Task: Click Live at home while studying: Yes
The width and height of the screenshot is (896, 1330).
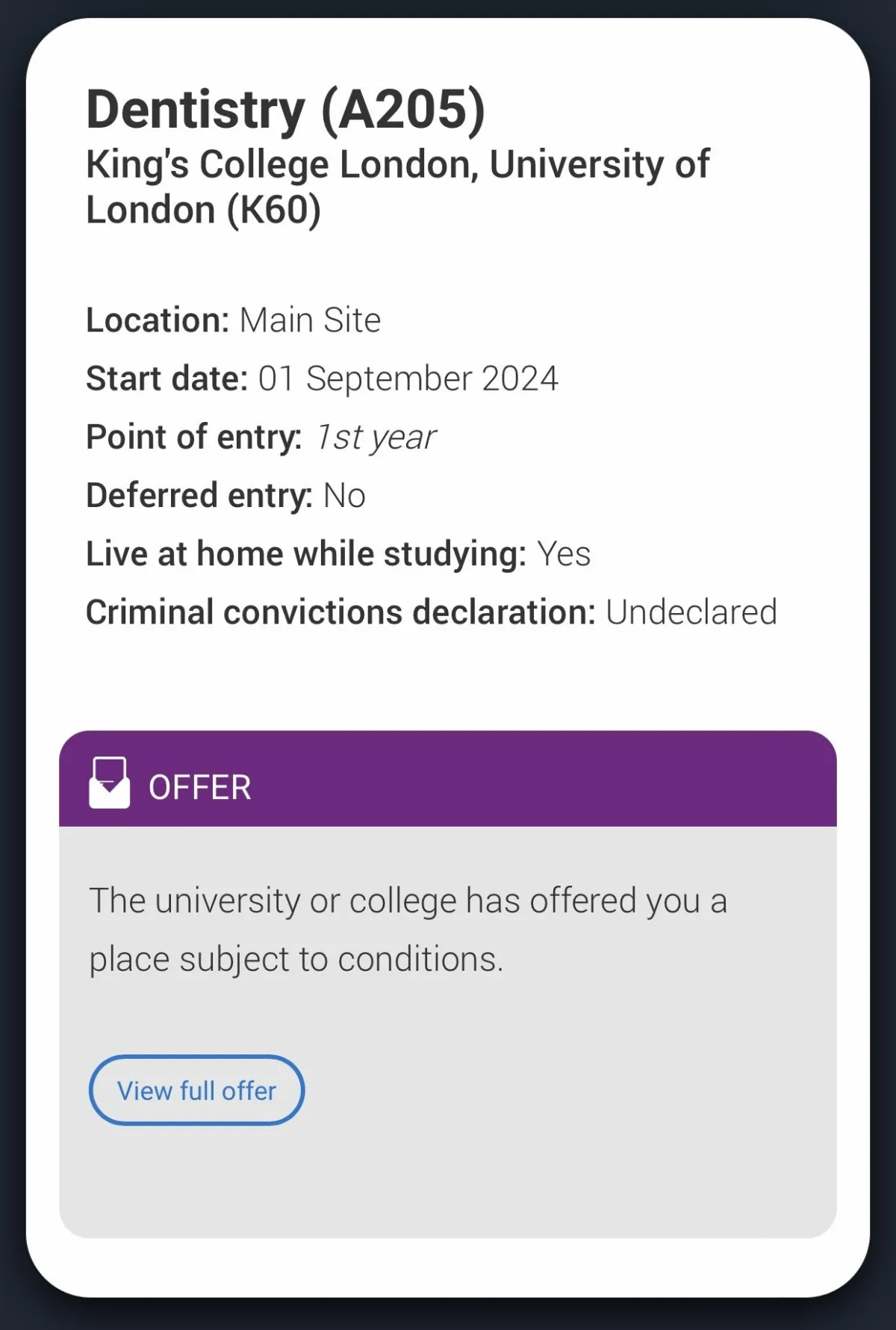Action: tap(338, 554)
